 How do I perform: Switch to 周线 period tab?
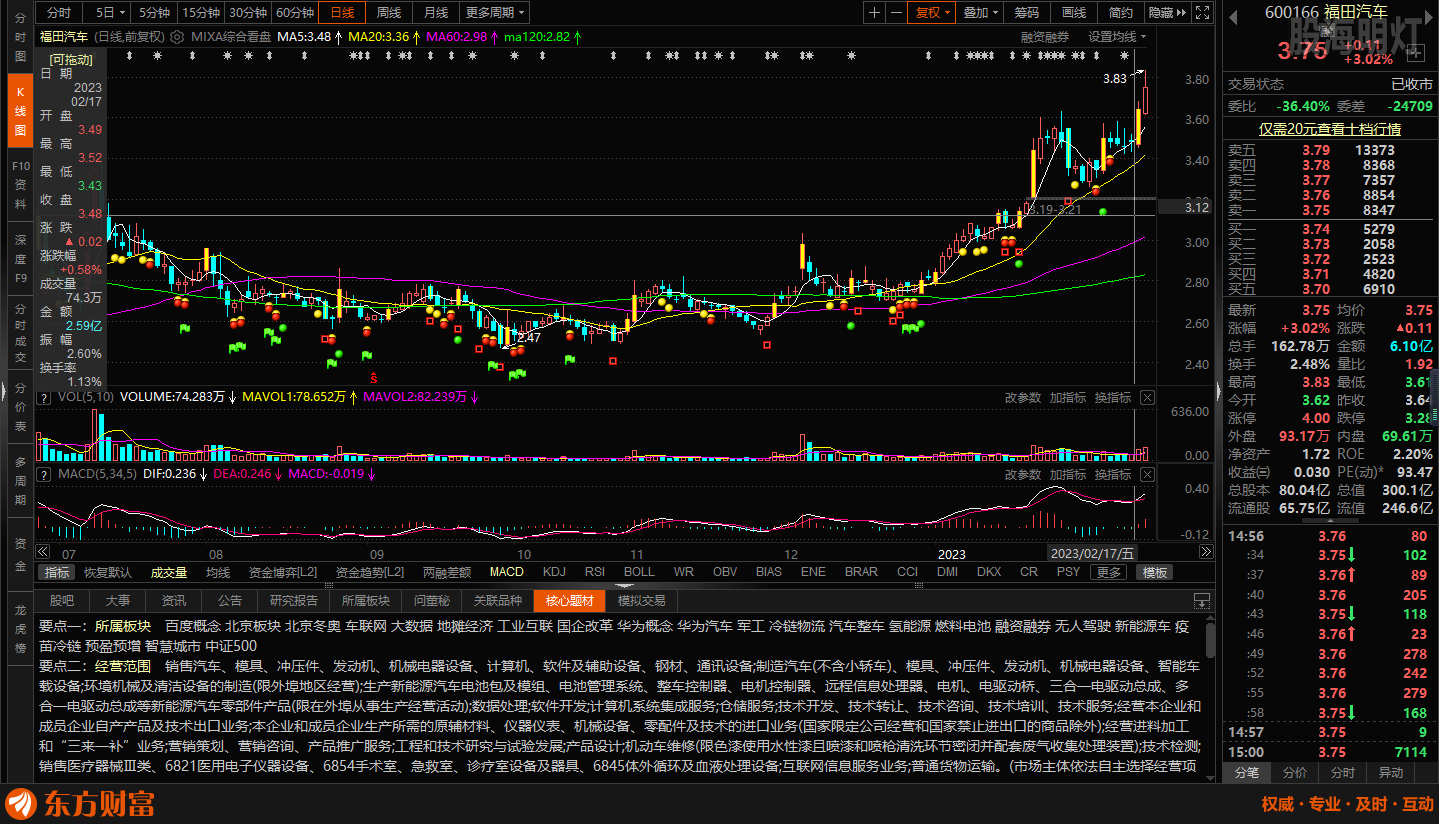point(389,12)
